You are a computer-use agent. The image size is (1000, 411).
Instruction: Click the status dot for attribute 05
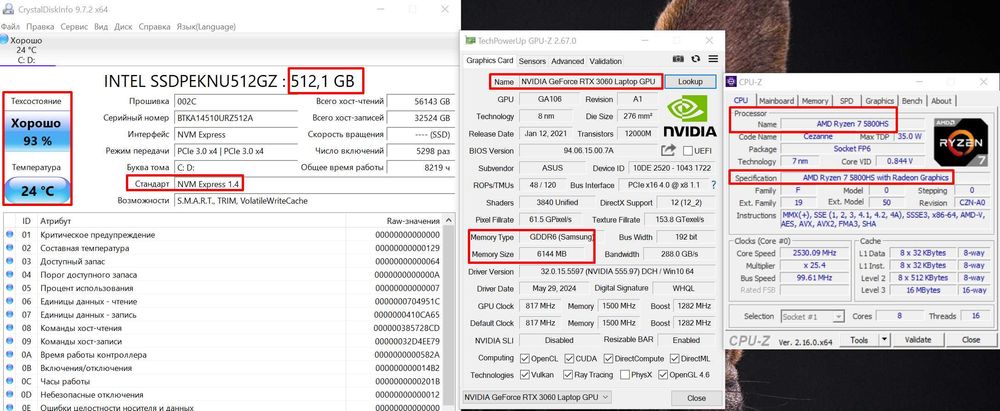[x=10, y=288]
